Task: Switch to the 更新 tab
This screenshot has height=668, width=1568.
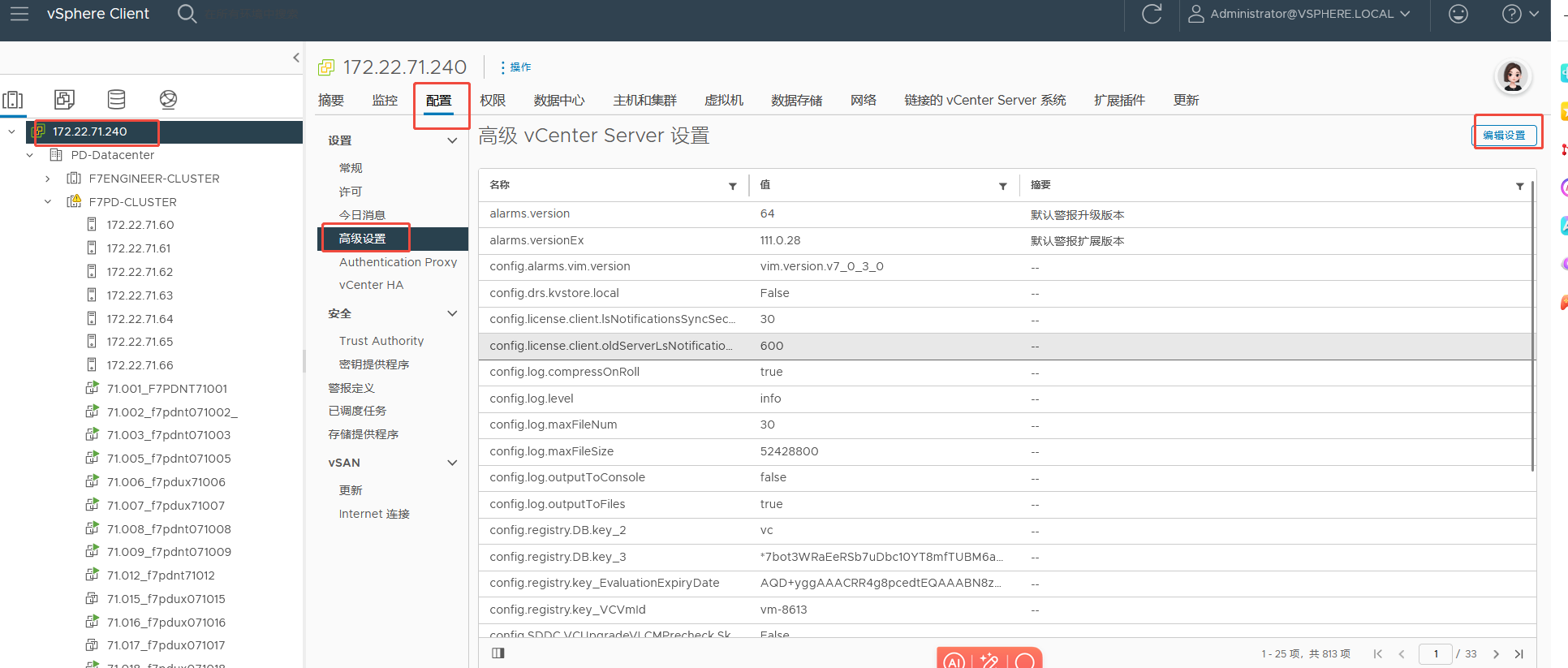Action: [x=1186, y=100]
